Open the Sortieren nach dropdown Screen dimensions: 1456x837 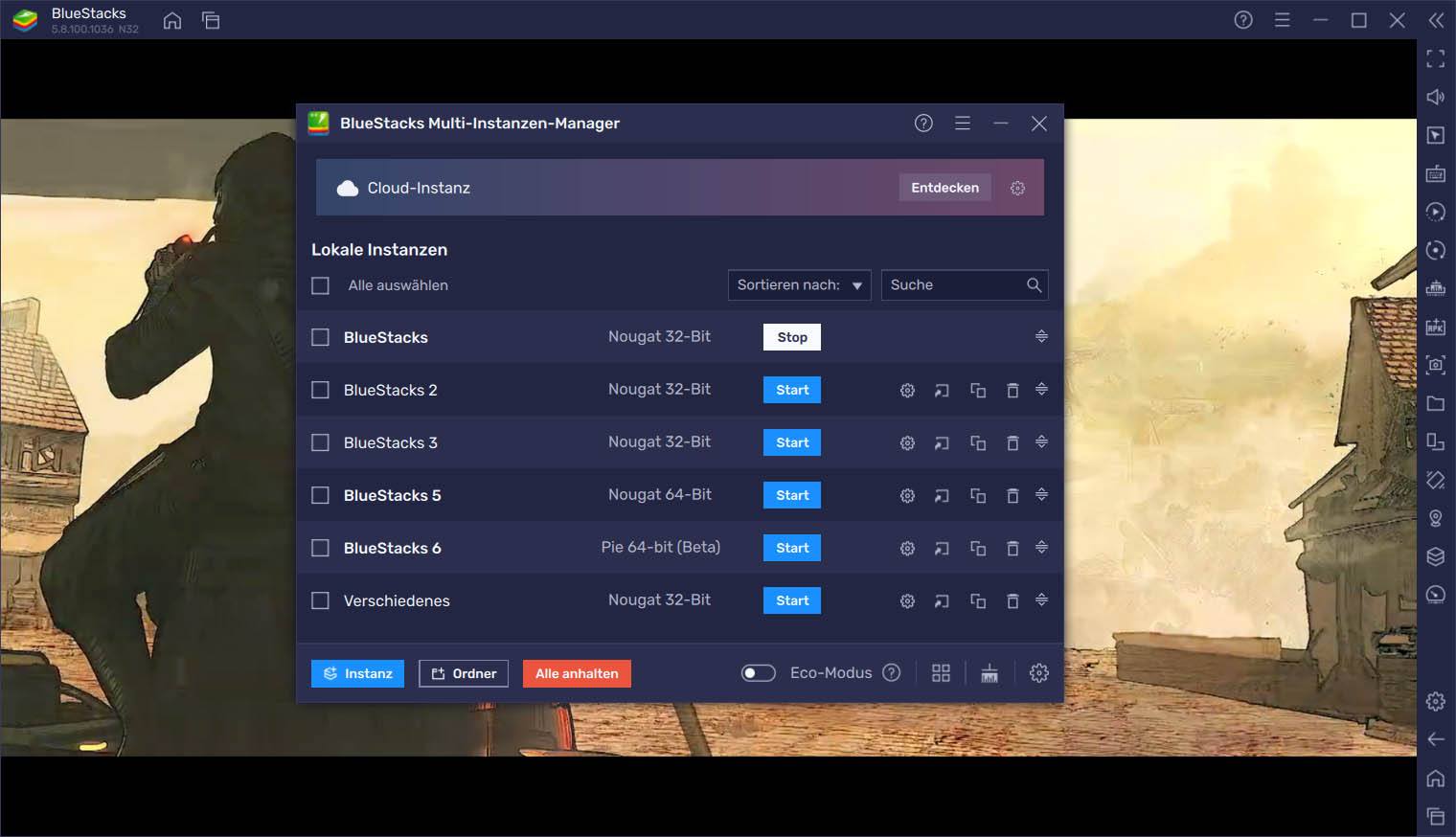coord(800,284)
